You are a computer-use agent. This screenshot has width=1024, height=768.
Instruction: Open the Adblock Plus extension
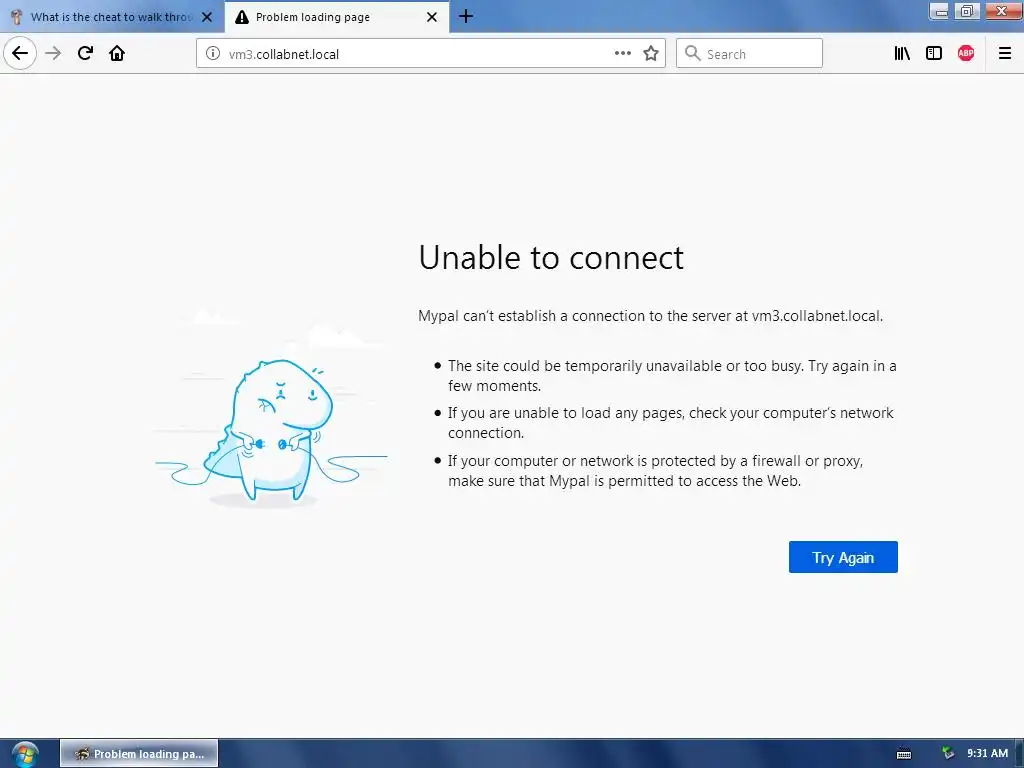pyautogui.click(x=966, y=54)
